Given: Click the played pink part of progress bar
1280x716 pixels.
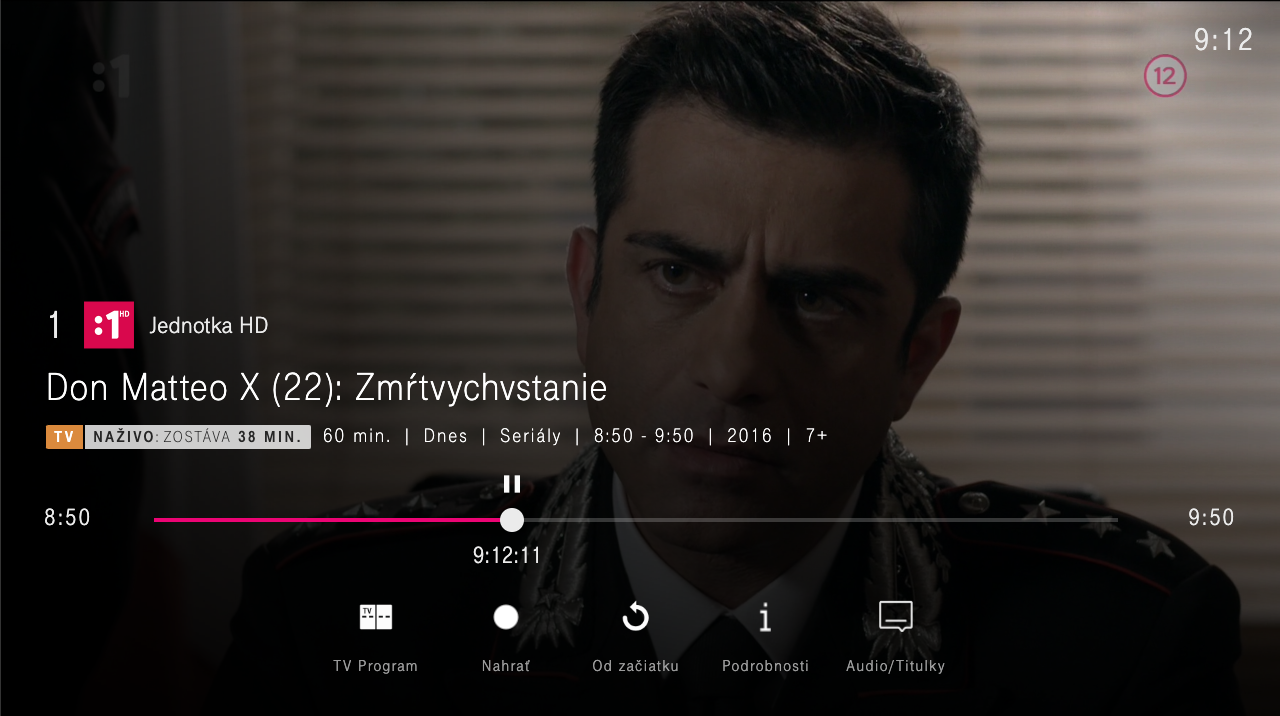Looking at the screenshot, I should [327, 520].
